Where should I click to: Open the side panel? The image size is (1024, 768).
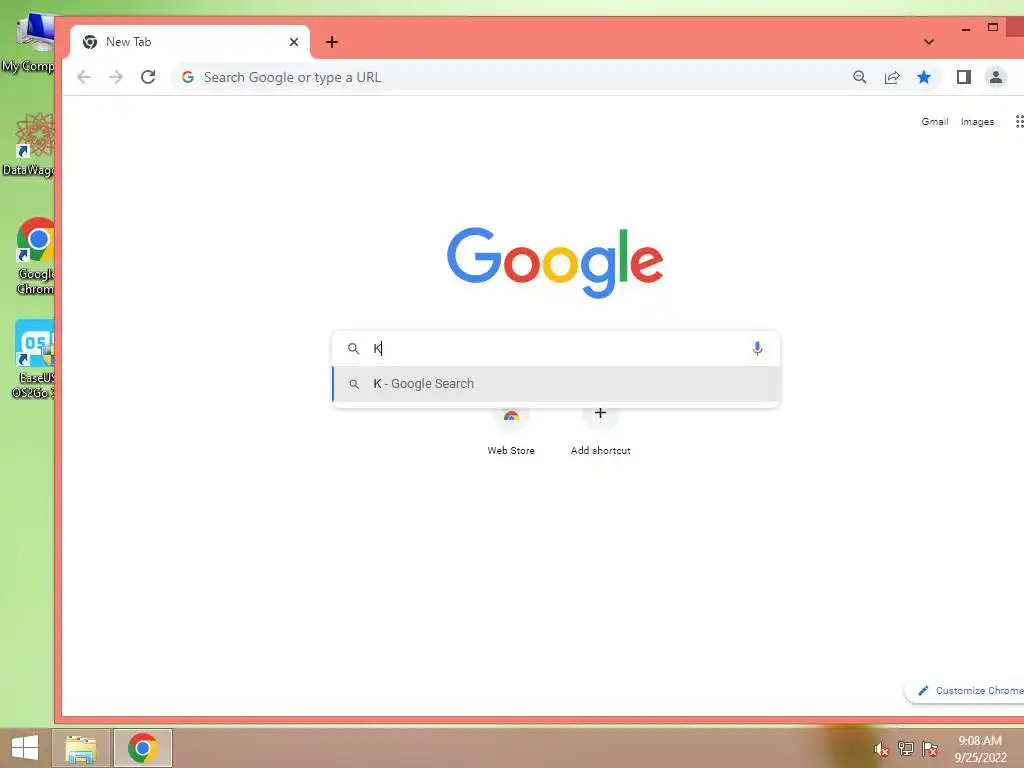click(963, 77)
